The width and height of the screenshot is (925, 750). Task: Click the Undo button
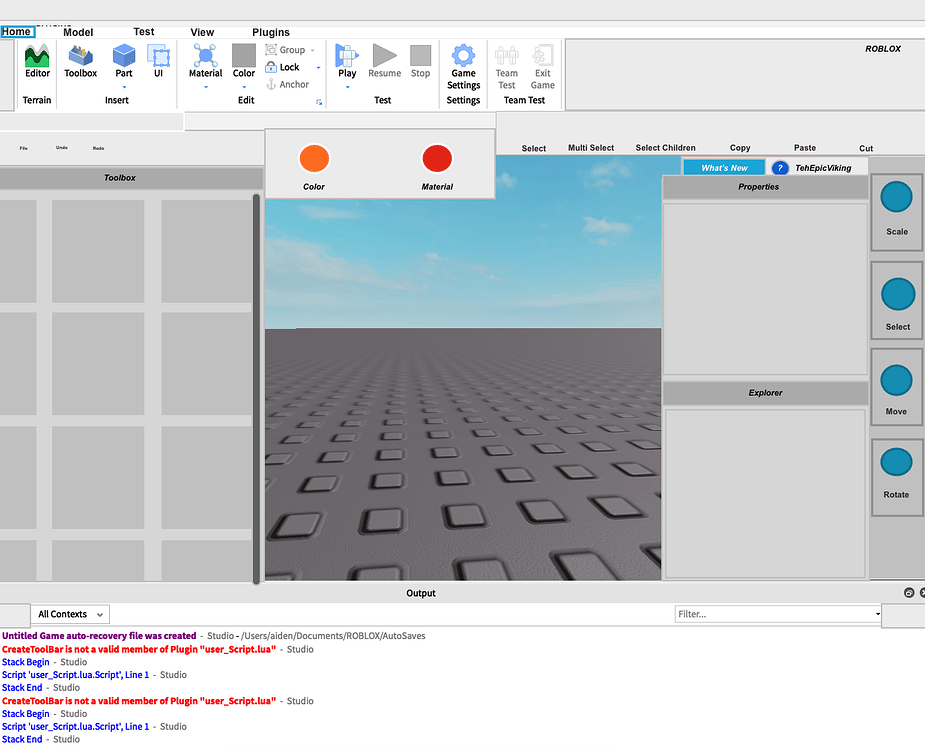coord(62,148)
